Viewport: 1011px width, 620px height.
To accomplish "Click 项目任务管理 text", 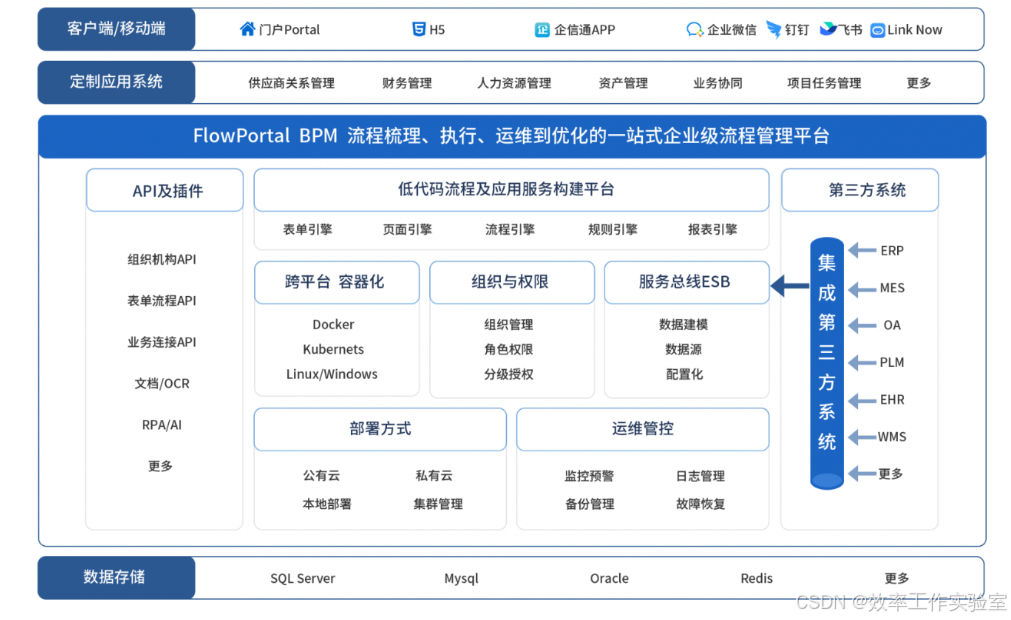I will pyautogui.click(x=824, y=83).
